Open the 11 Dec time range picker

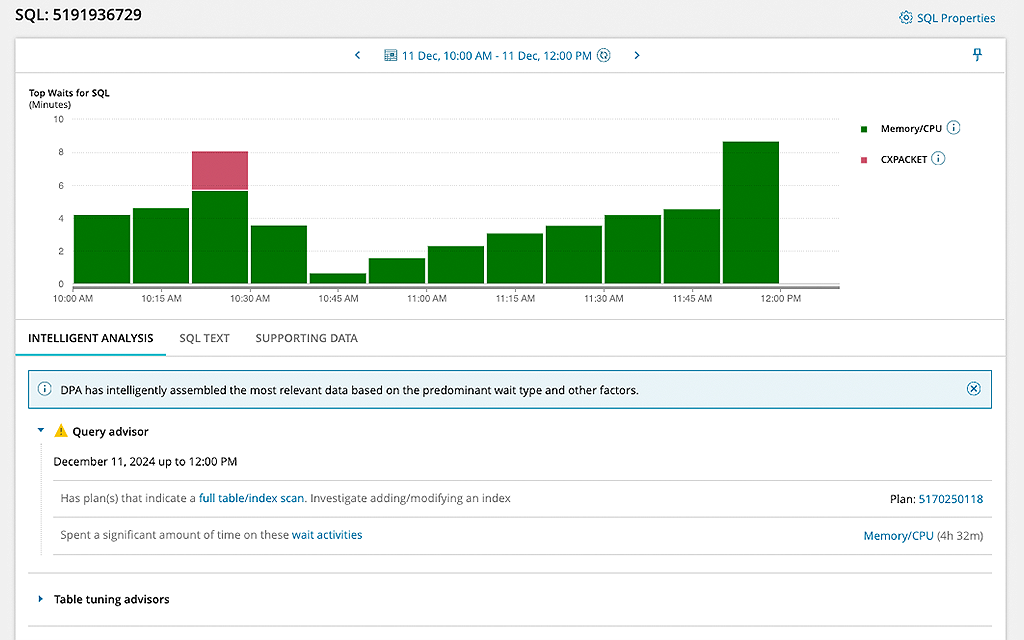tap(496, 56)
